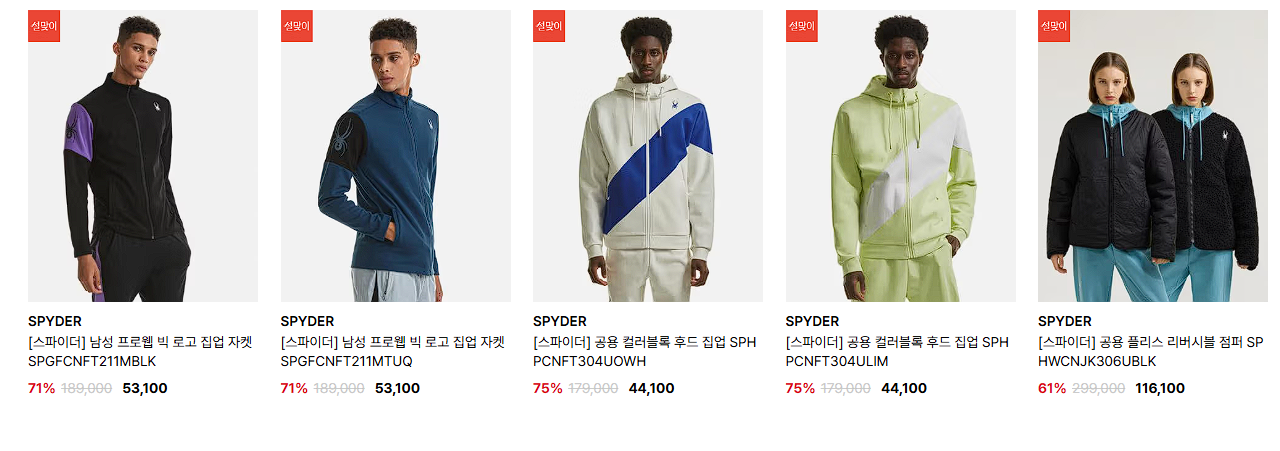The height and width of the screenshot is (451, 1280).
Task: Open product title 공용 컬러블록 후드 집업 PCNFT304UOWH
Action: coord(645,351)
